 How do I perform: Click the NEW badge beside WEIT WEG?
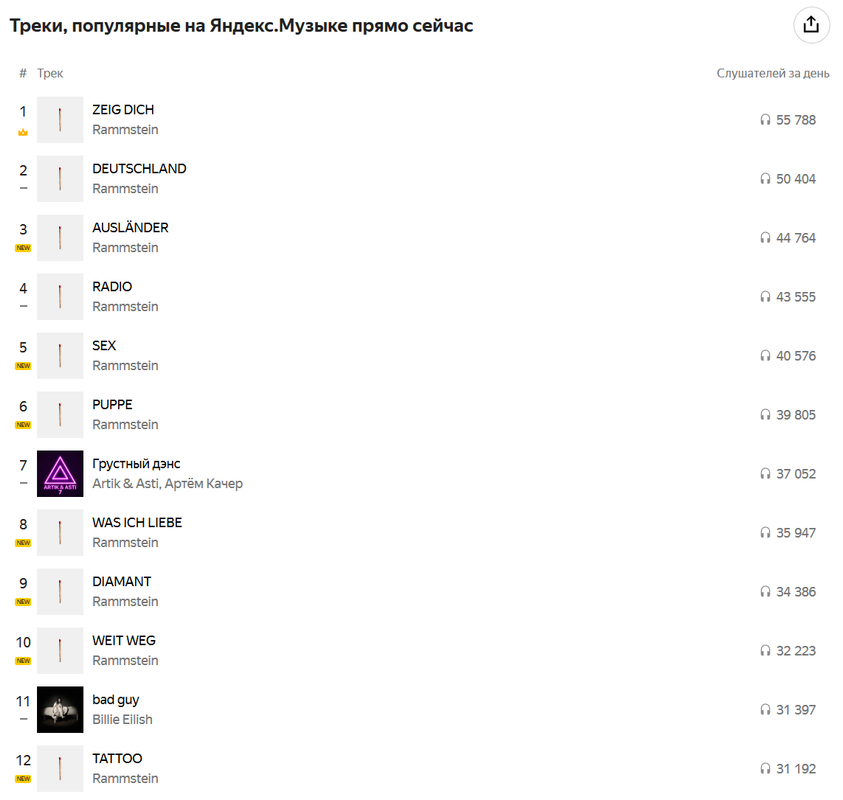[x=23, y=661]
